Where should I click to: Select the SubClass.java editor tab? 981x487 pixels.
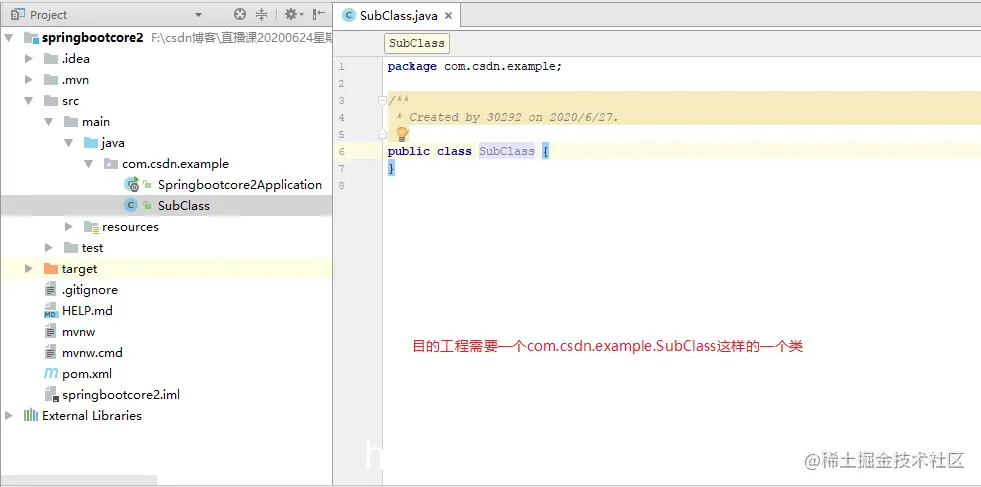click(398, 16)
